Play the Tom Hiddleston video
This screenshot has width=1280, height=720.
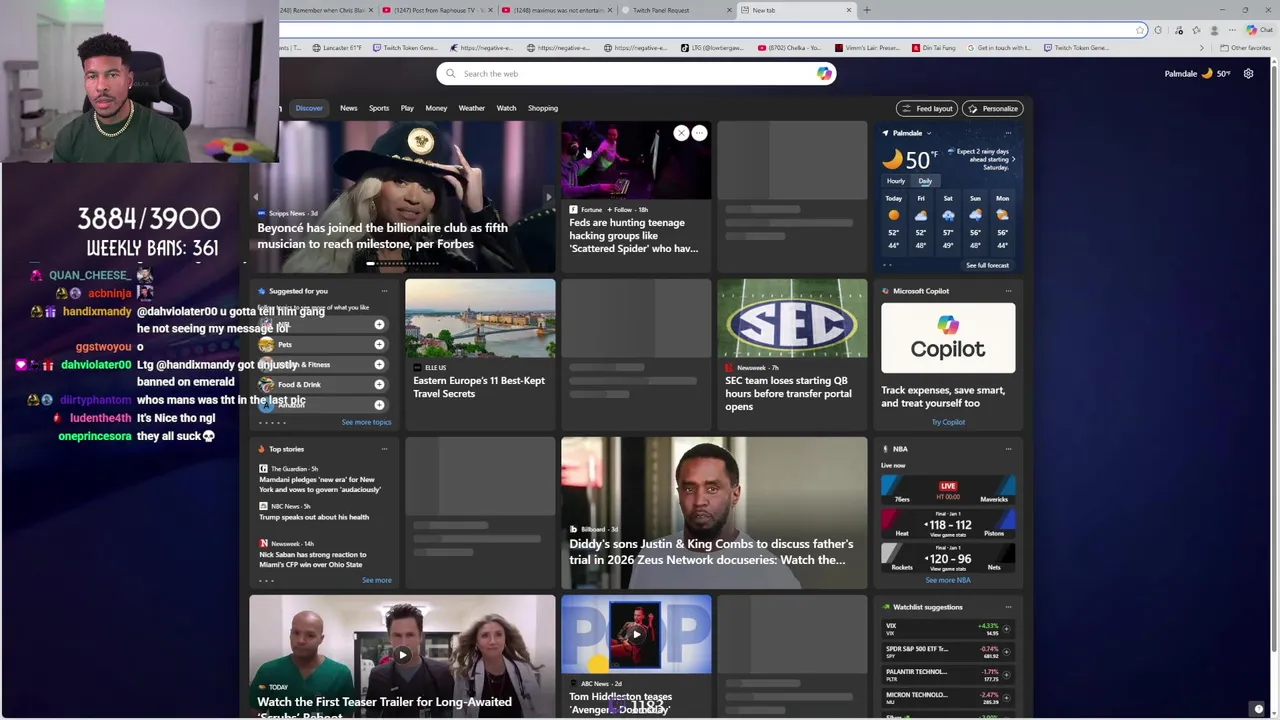tap(636, 634)
